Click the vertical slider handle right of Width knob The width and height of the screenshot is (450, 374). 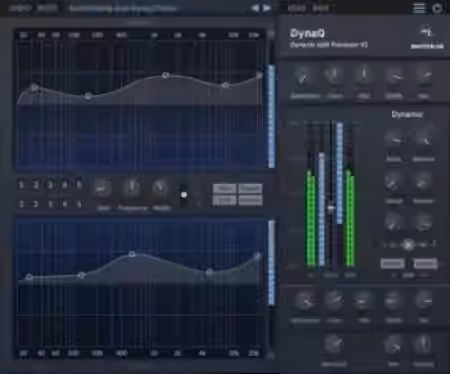[x=184, y=195]
